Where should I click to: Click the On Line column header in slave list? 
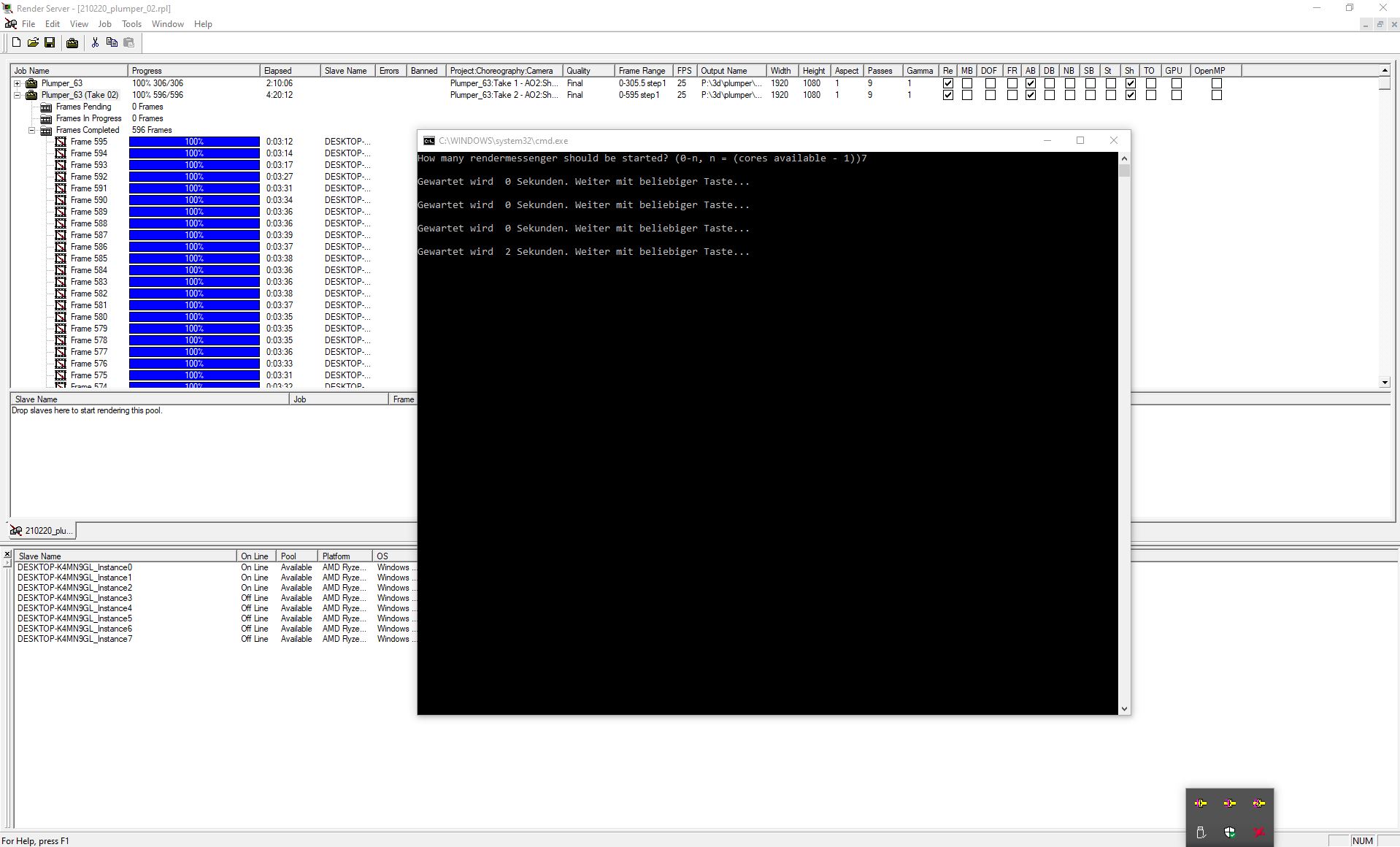click(x=256, y=556)
